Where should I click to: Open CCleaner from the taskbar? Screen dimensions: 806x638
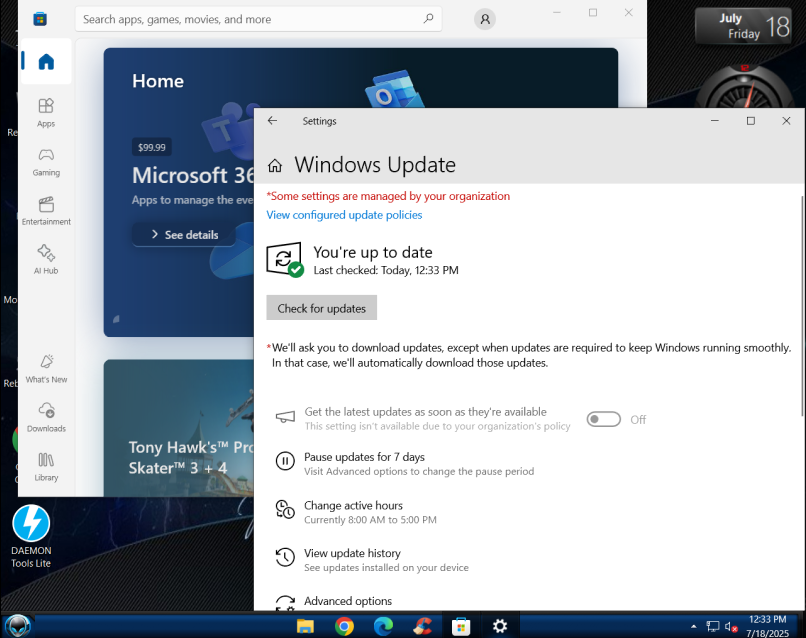coord(422,626)
